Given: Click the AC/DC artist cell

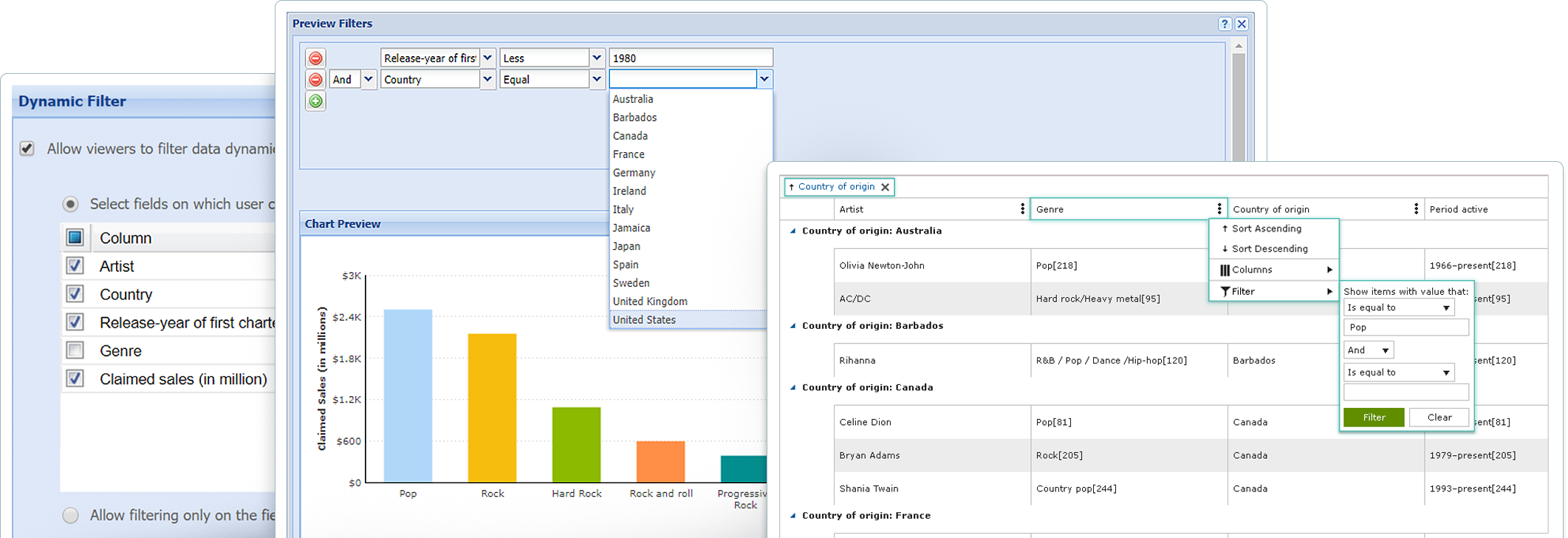Looking at the screenshot, I should [x=932, y=299].
